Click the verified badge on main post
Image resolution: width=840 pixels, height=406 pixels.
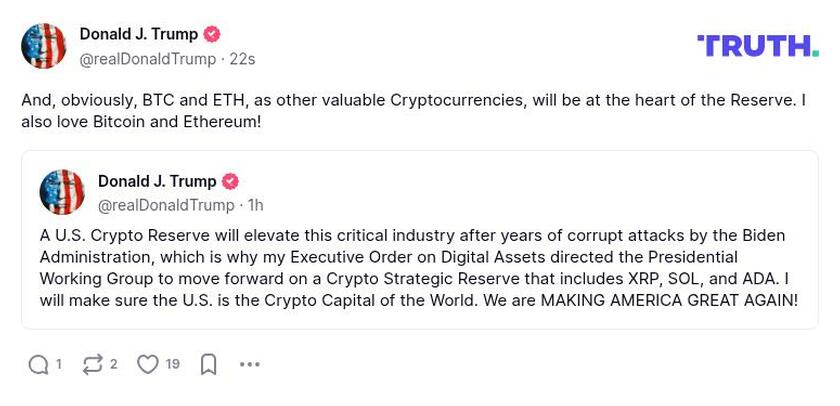pos(212,35)
